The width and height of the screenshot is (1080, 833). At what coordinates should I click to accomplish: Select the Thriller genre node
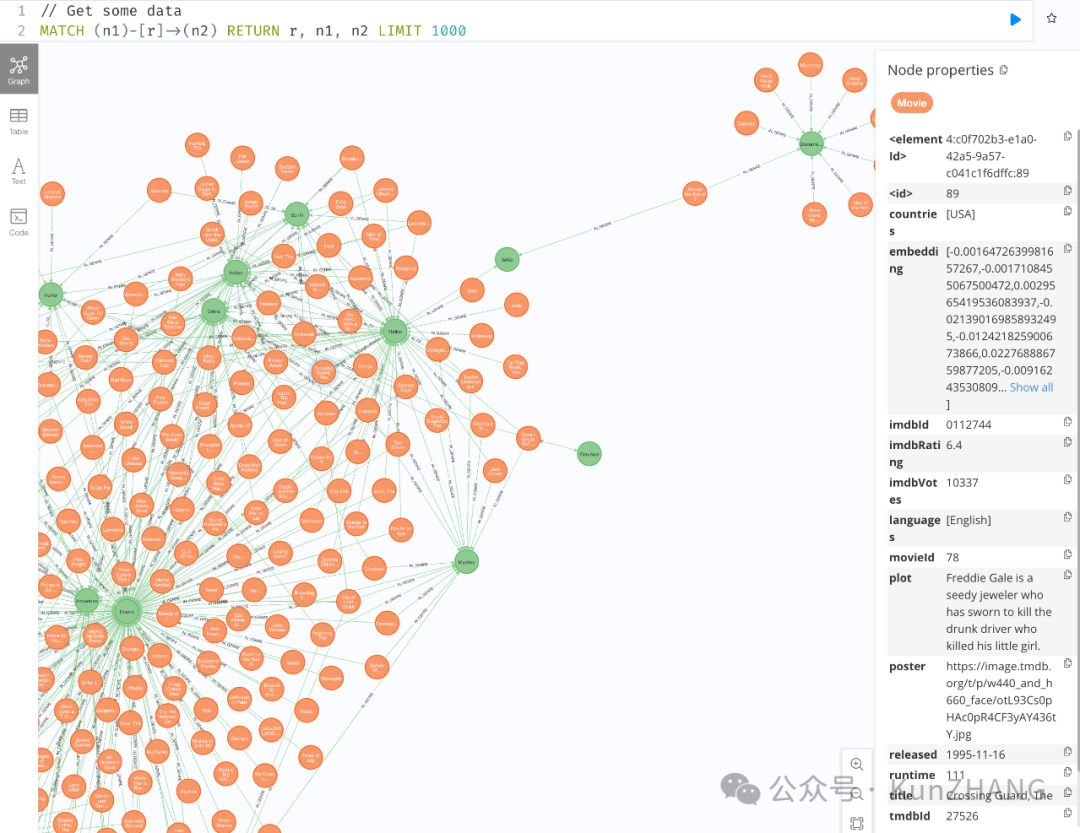point(395,331)
